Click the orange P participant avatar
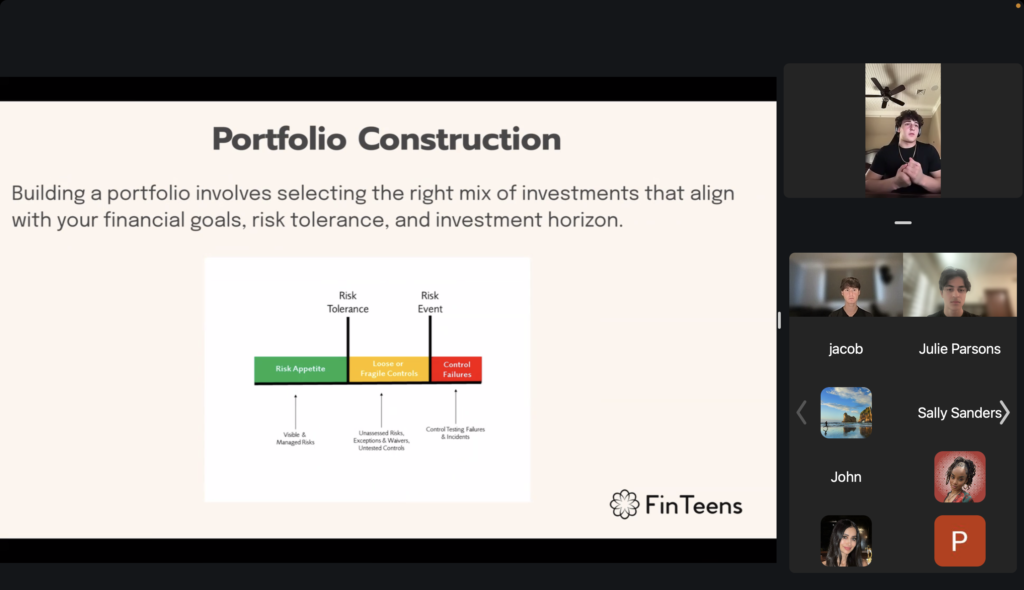 click(x=959, y=540)
